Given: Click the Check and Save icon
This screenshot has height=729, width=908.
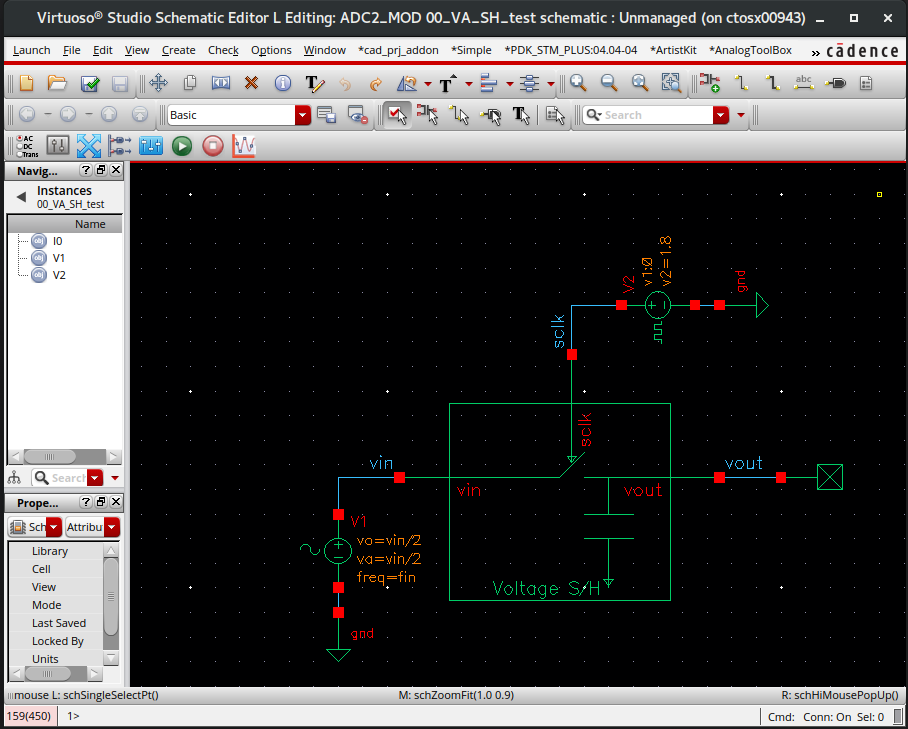Looking at the screenshot, I should click(x=90, y=84).
